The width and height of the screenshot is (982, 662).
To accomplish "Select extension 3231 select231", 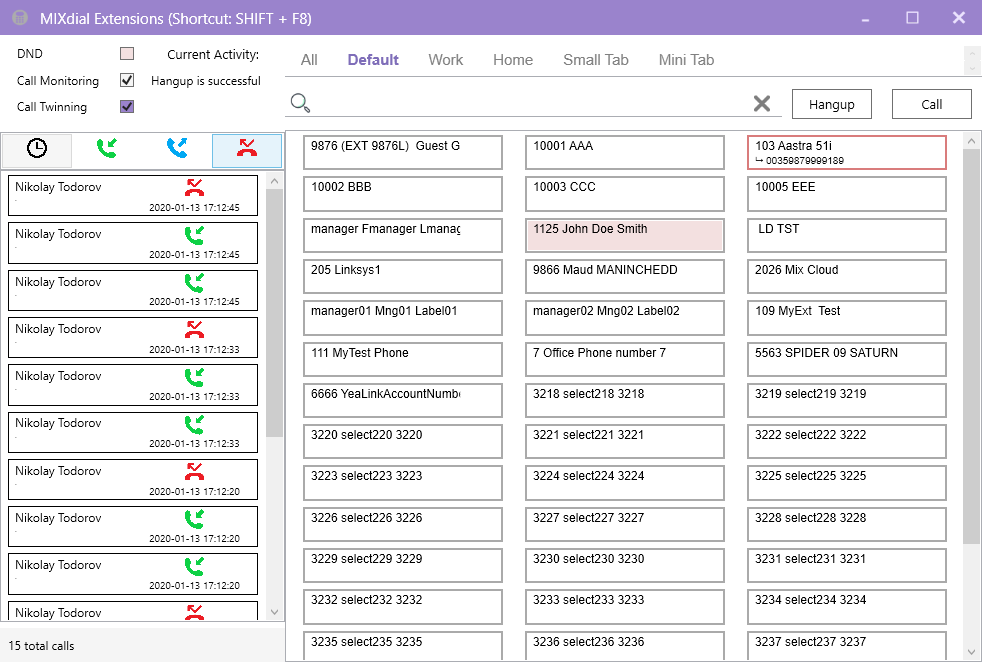I will pyautogui.click(x=847, y=566).
